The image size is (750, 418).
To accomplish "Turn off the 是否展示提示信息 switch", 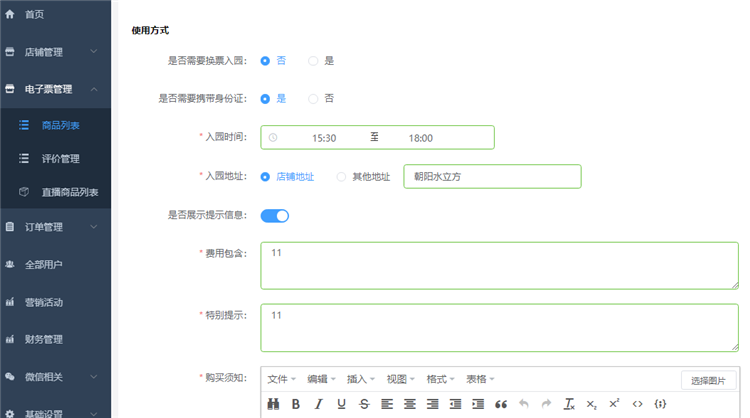I will (275, 215).
